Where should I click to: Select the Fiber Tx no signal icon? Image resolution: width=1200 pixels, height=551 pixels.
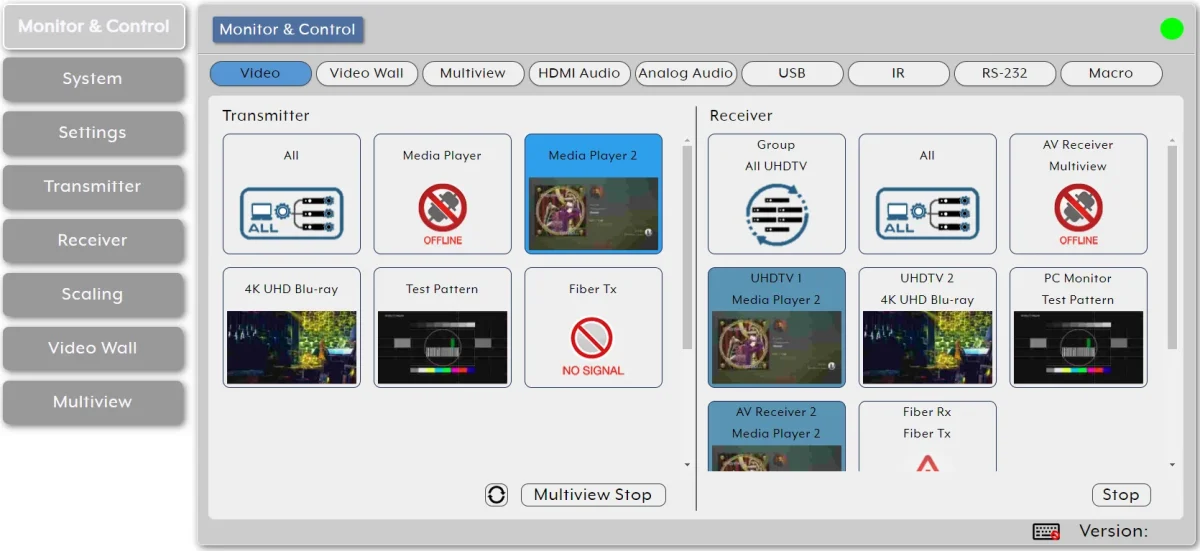(x=593, y=344)
